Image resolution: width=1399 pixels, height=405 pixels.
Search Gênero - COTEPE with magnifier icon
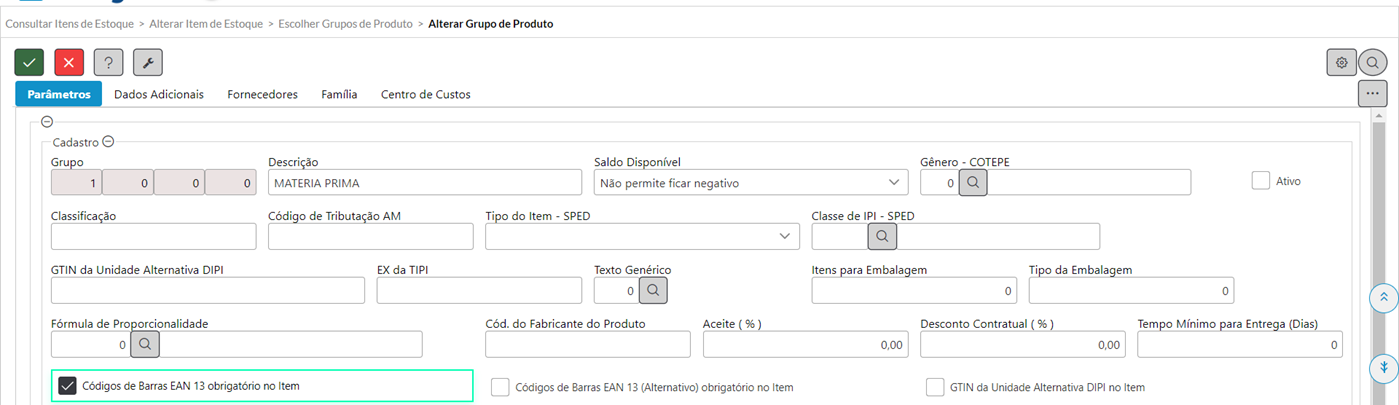click(x=973, y=182)
